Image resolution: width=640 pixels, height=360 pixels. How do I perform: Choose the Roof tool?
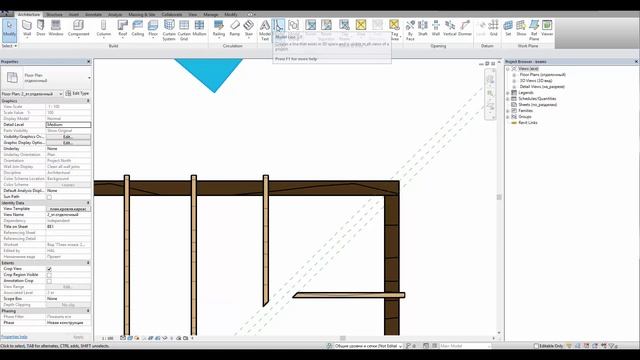point(122,29)
